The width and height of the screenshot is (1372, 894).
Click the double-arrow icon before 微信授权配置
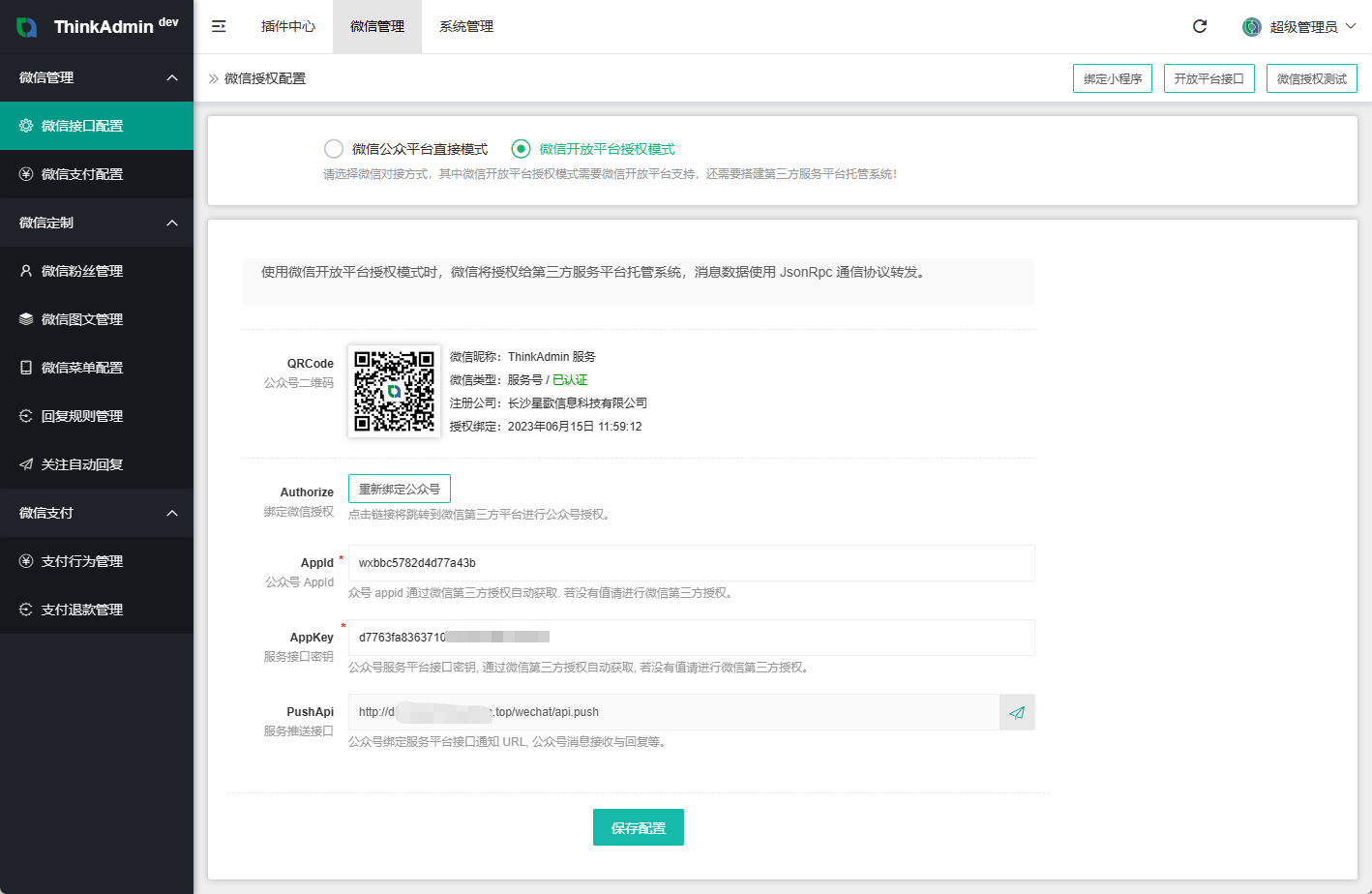[x=214, y=78]
